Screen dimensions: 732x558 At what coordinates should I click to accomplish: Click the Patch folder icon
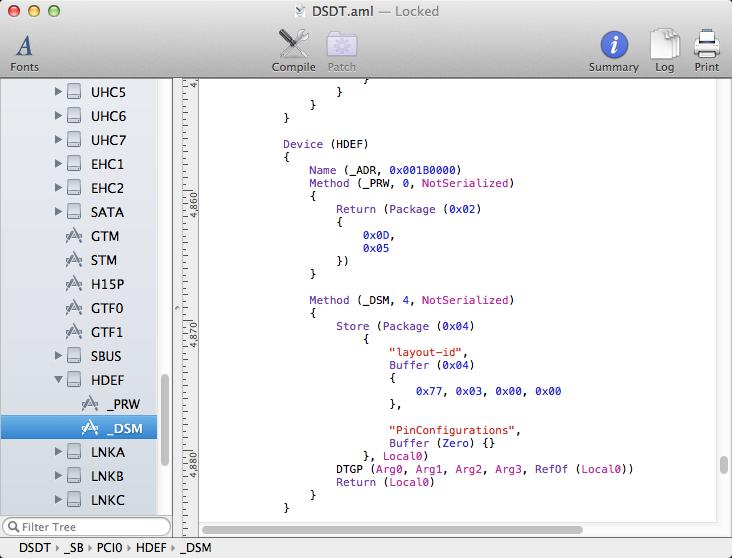click(342, 45)
